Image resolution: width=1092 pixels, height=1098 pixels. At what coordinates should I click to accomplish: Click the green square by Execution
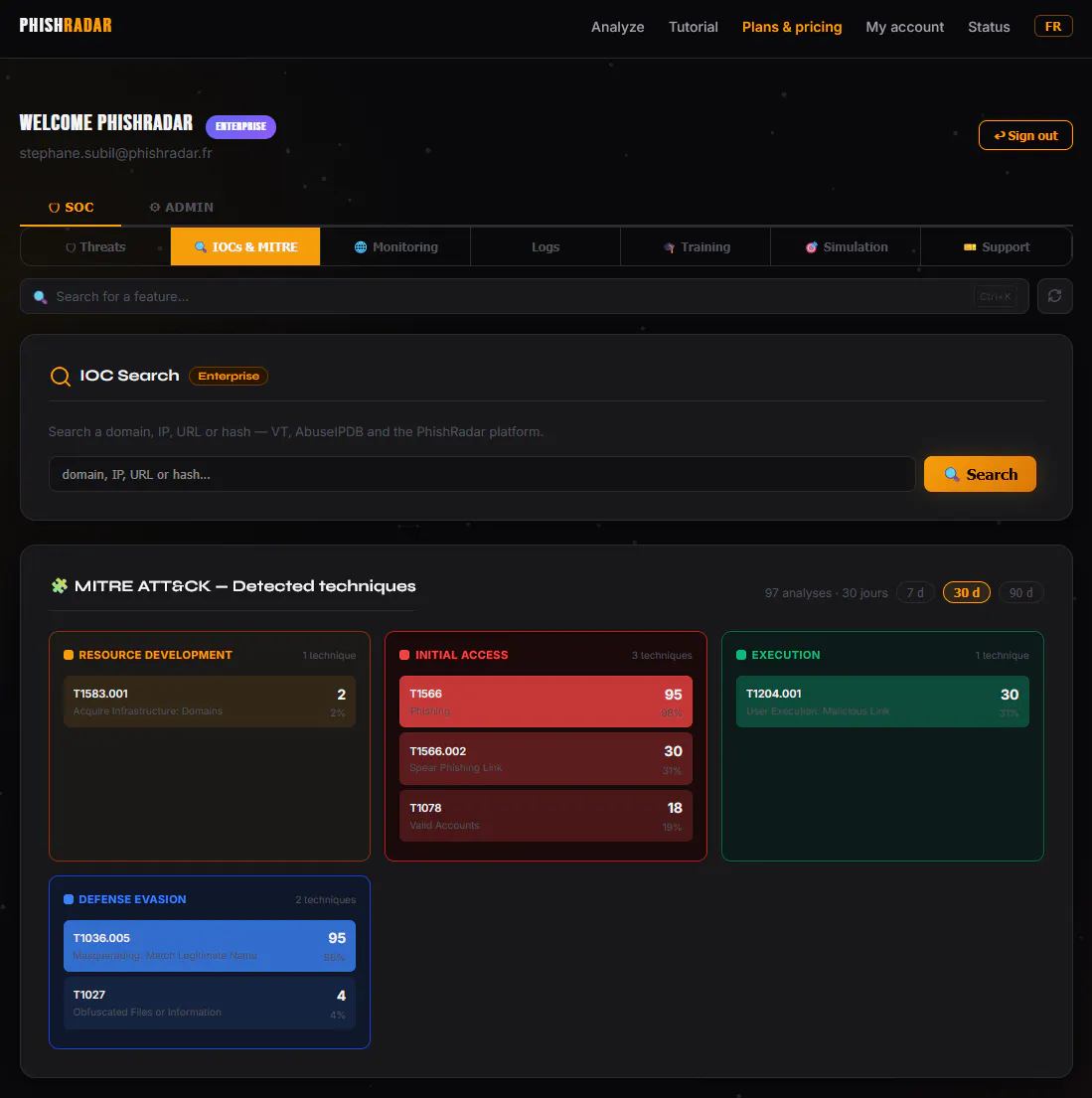tap(741, 655)
